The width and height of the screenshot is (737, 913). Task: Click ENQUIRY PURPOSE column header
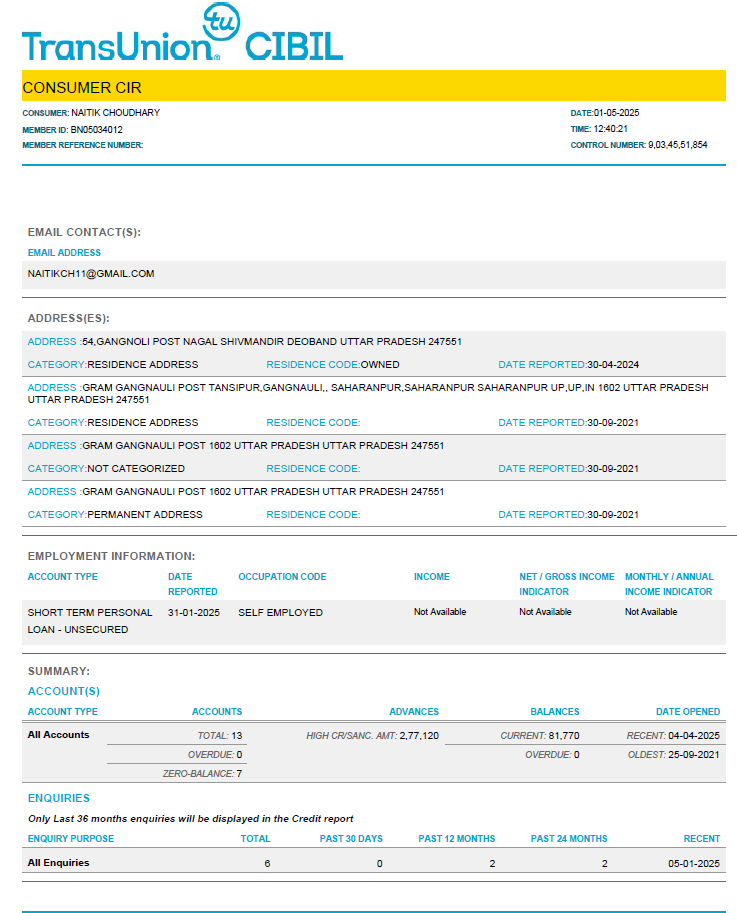click(x=71, y=838)
